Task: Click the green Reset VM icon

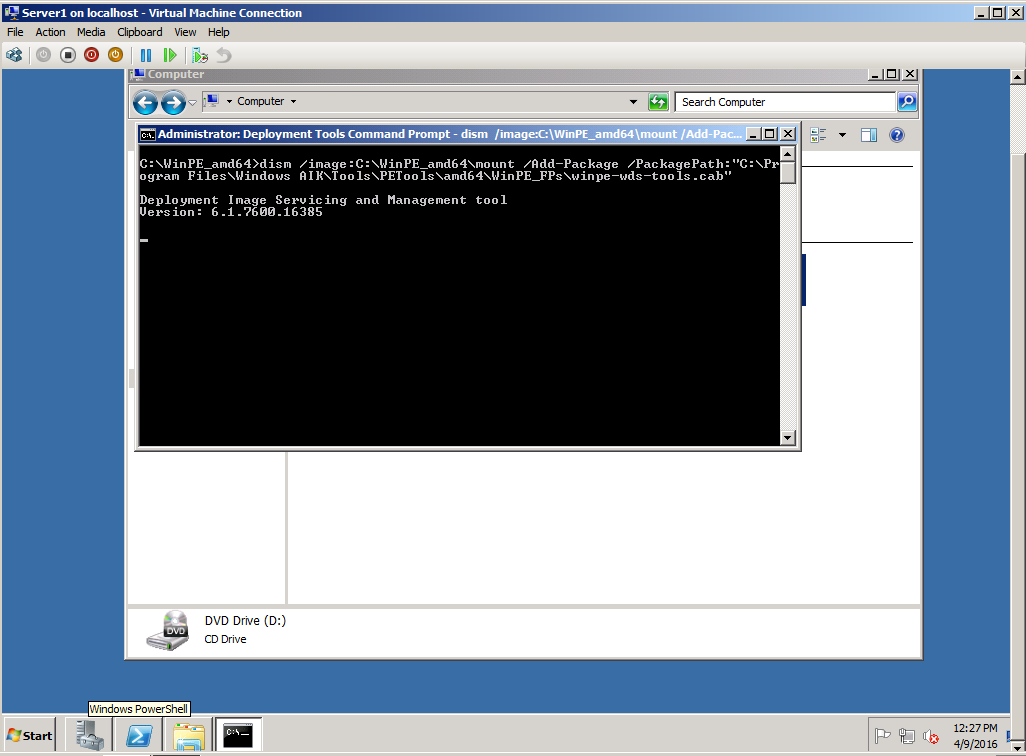Action: pyautogui.click(x=169, y=56)
